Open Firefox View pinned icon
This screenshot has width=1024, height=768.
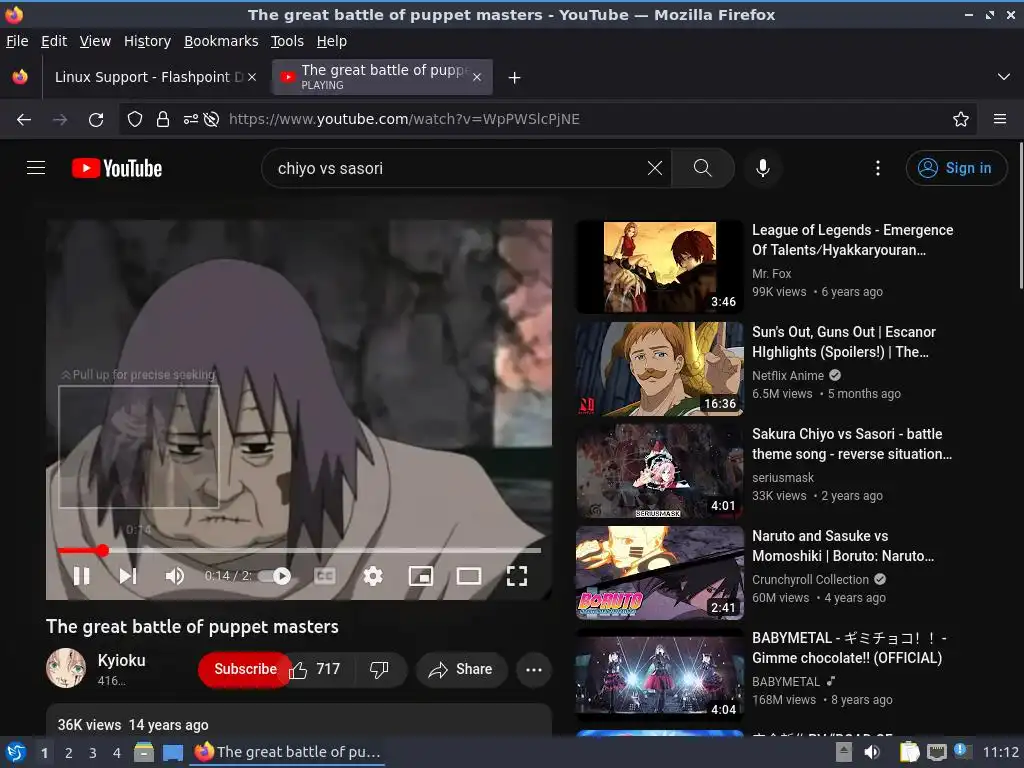(20, 77)
